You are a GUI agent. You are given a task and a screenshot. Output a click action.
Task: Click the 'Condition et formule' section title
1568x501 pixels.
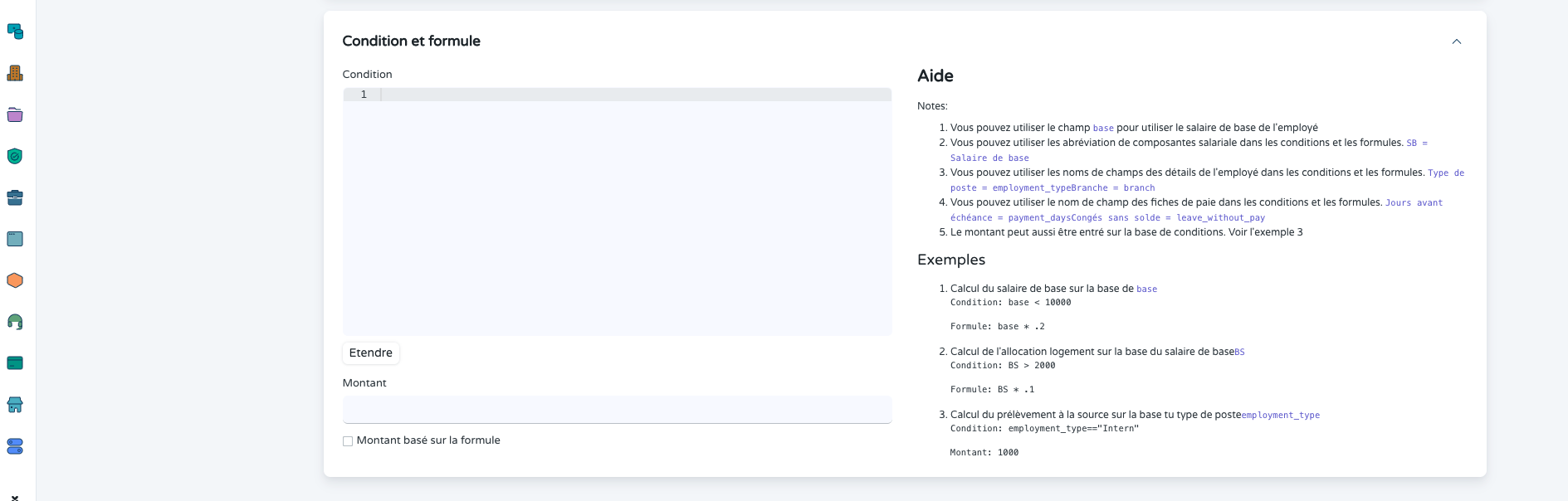coord(411,41)
